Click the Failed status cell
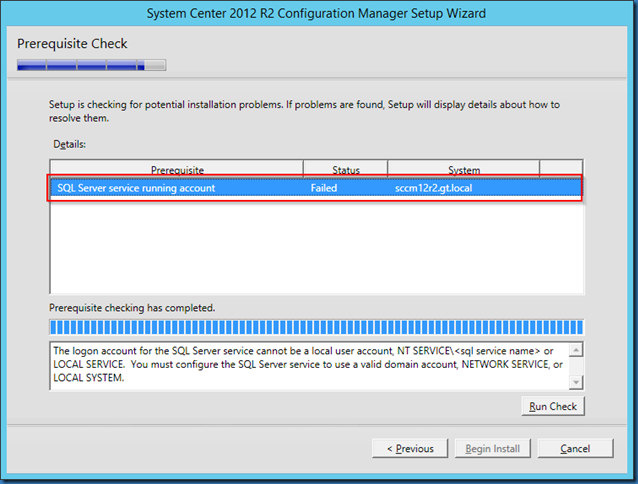 coord(324,188)
